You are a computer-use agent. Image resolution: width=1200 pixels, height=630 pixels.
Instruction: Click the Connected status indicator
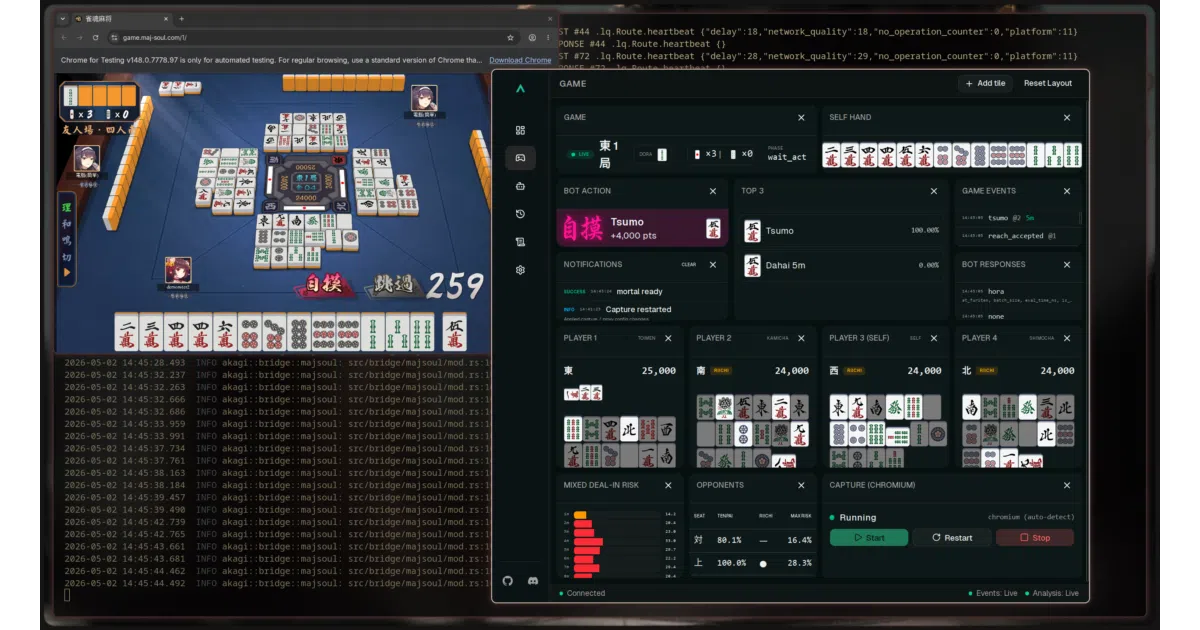click(583, 593)
